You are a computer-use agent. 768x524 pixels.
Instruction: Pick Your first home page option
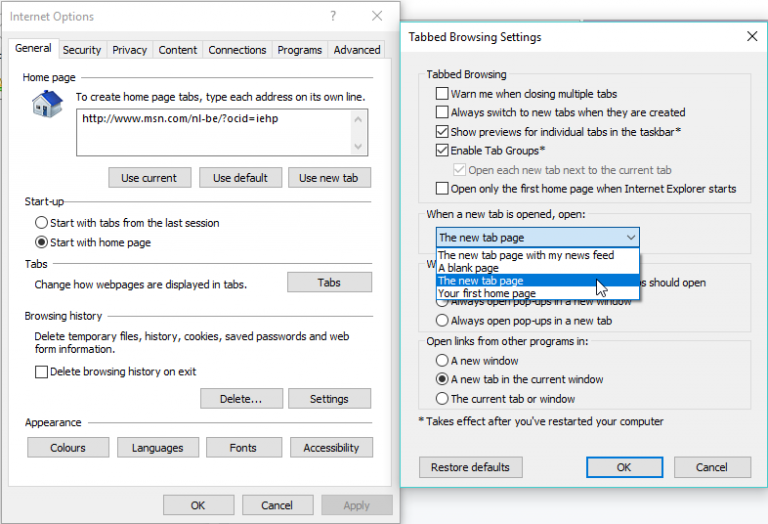coord(486,294)
